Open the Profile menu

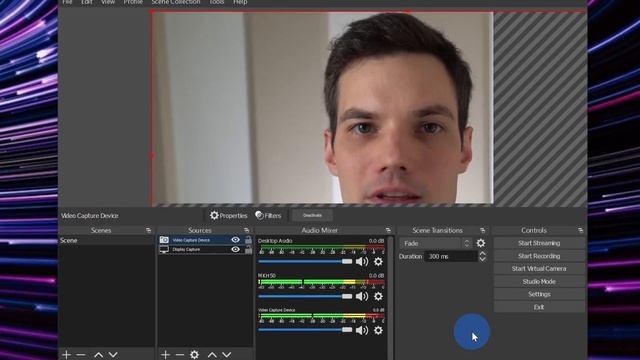coord(133,2)
